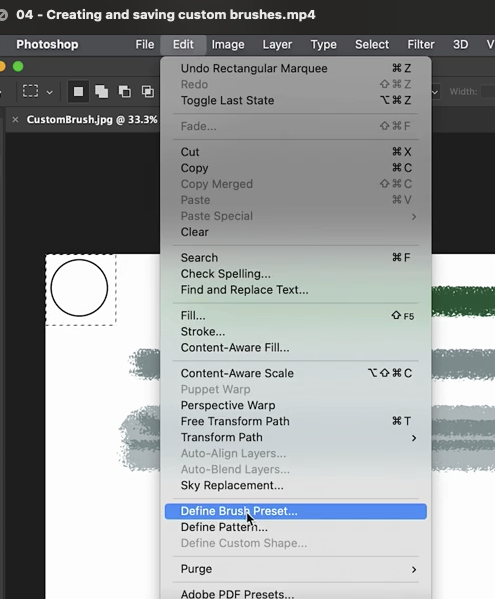Open the Select menu
This screenshot has height=599, width=495.
tap(372, 44)
